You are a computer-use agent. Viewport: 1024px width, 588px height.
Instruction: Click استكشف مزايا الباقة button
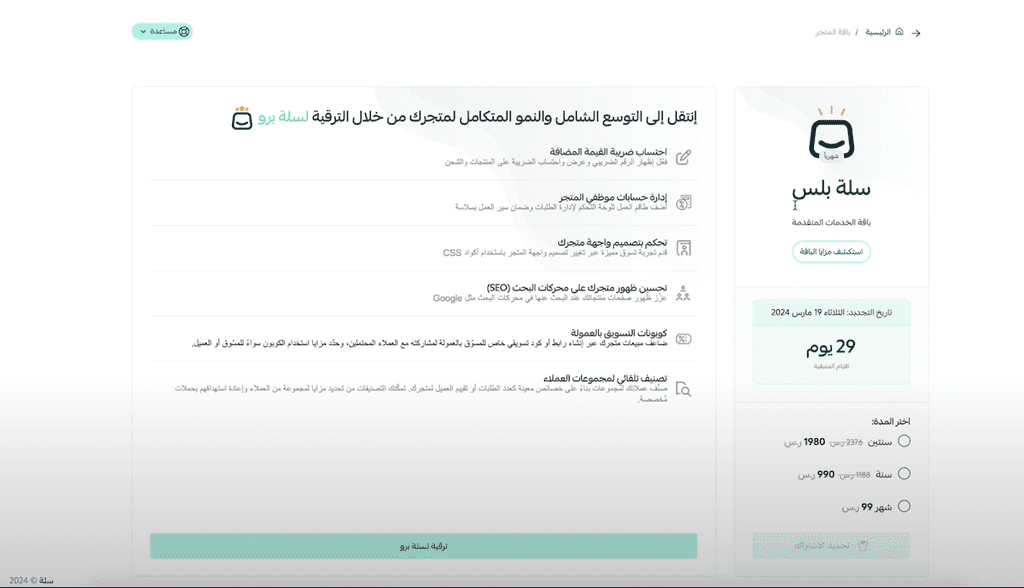click(x=831, y=252)
